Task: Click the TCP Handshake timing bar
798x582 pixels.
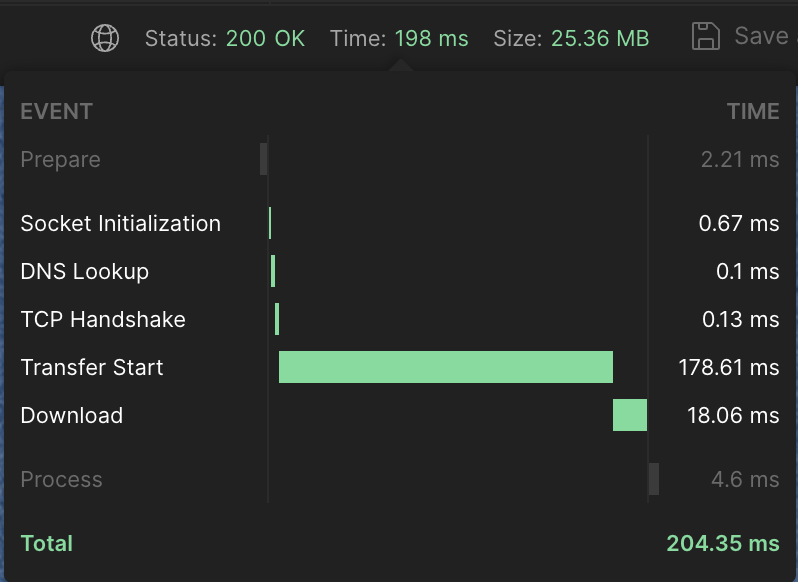Action: tap(277, 319)
